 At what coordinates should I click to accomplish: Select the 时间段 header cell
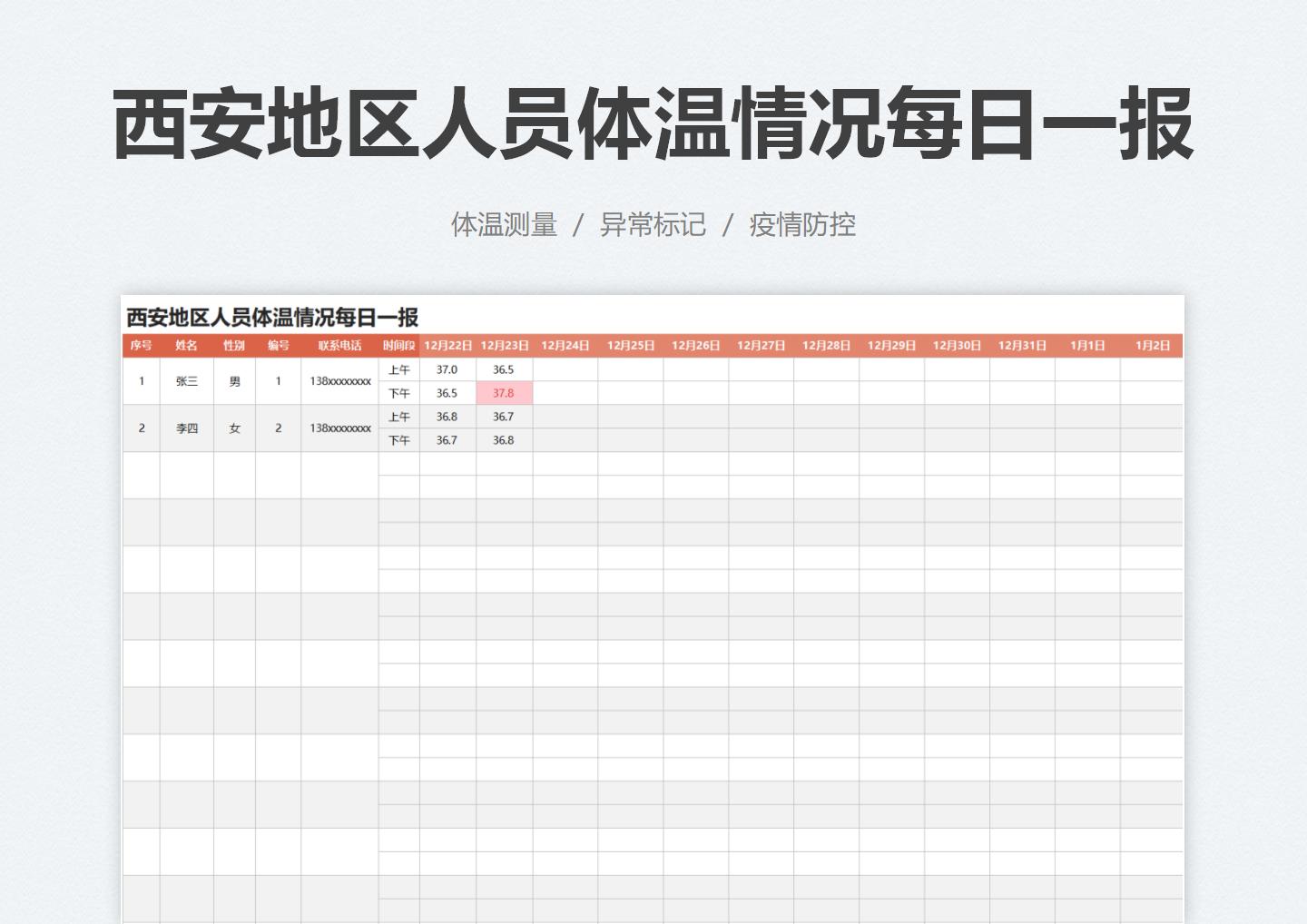(x=398, y=345)
